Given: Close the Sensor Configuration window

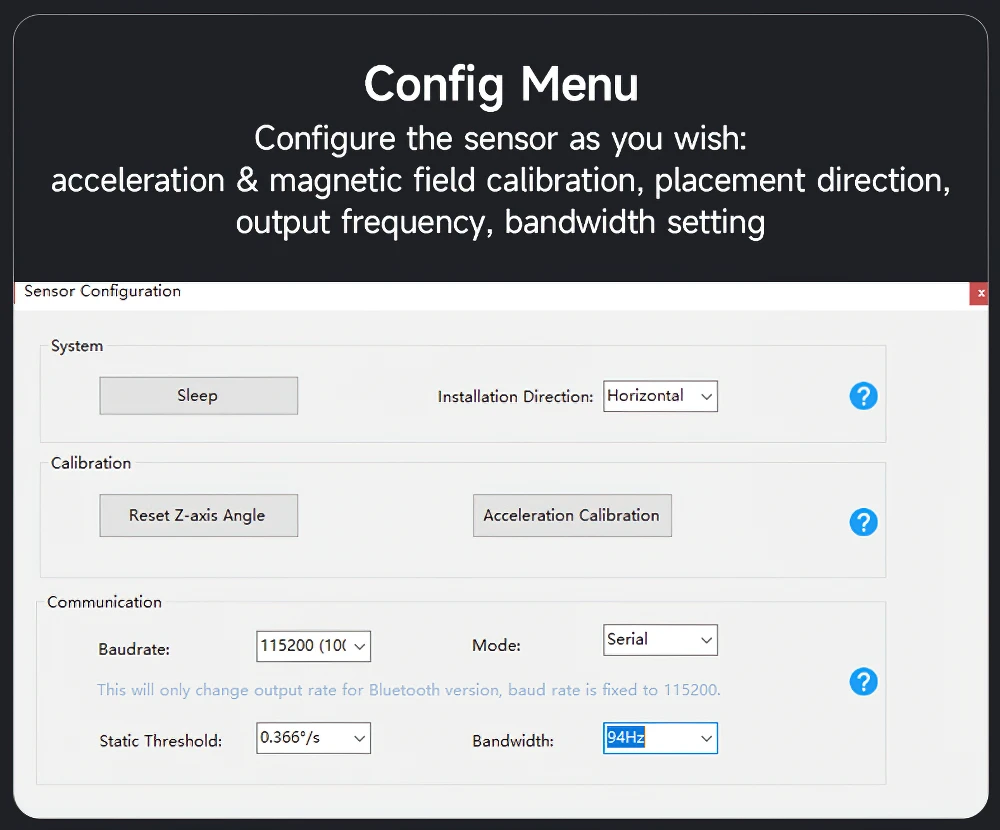Looking at the screenshot, I should (x=980, y=293).
